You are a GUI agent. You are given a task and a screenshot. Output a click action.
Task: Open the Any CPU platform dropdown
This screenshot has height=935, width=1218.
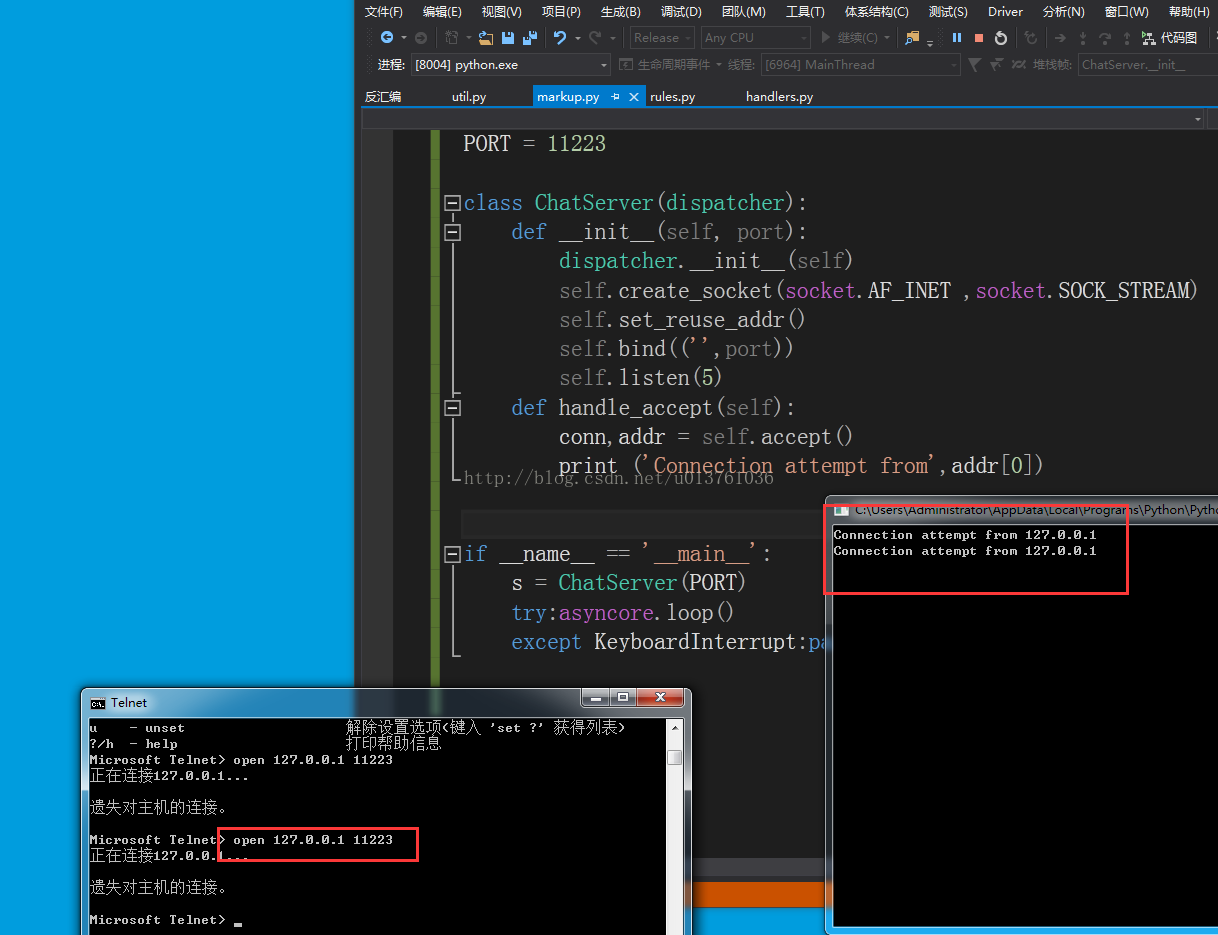[x=755, y=38]
